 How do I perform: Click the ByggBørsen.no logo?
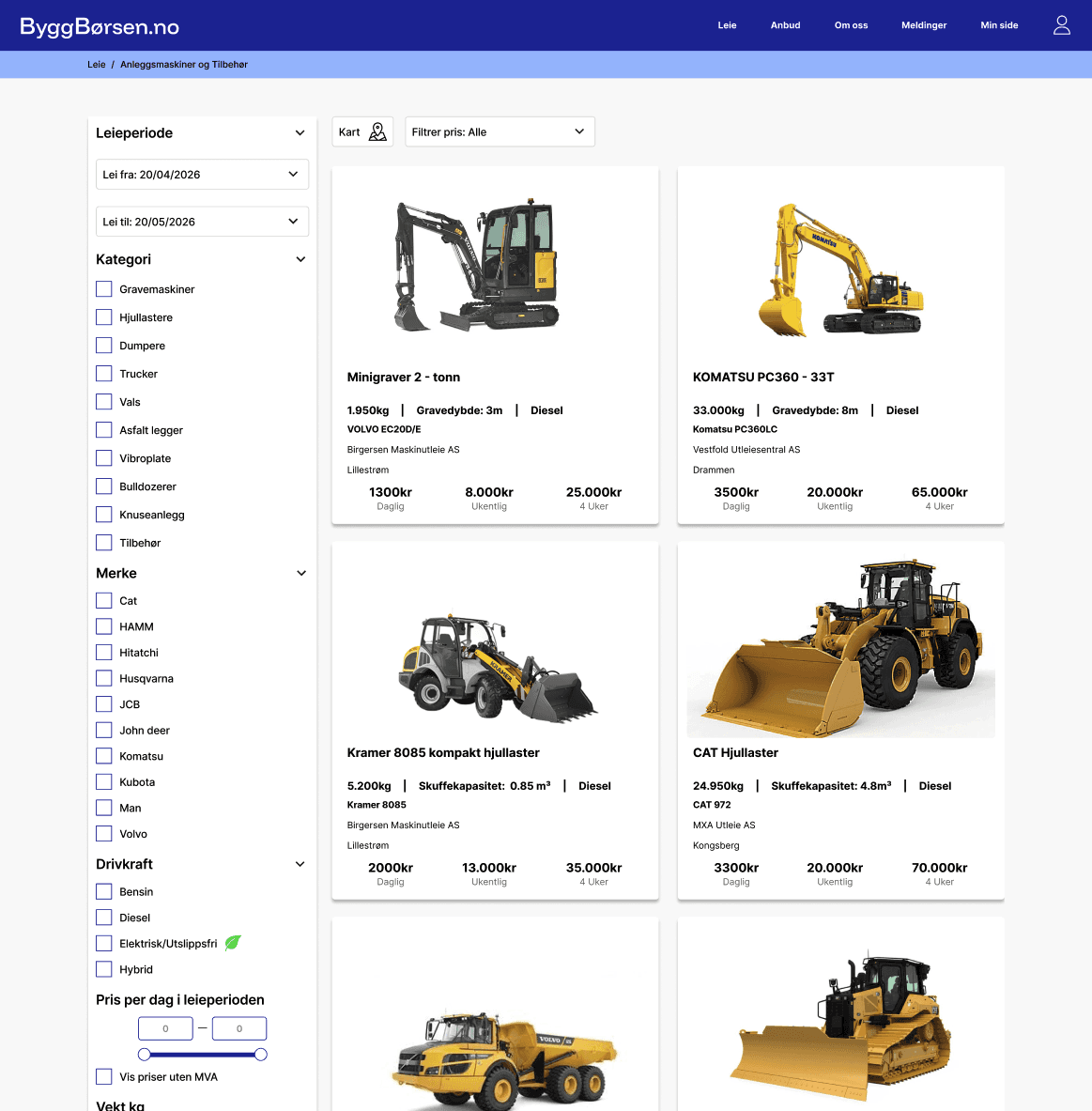pyautogui.click(x=100, y=26)
